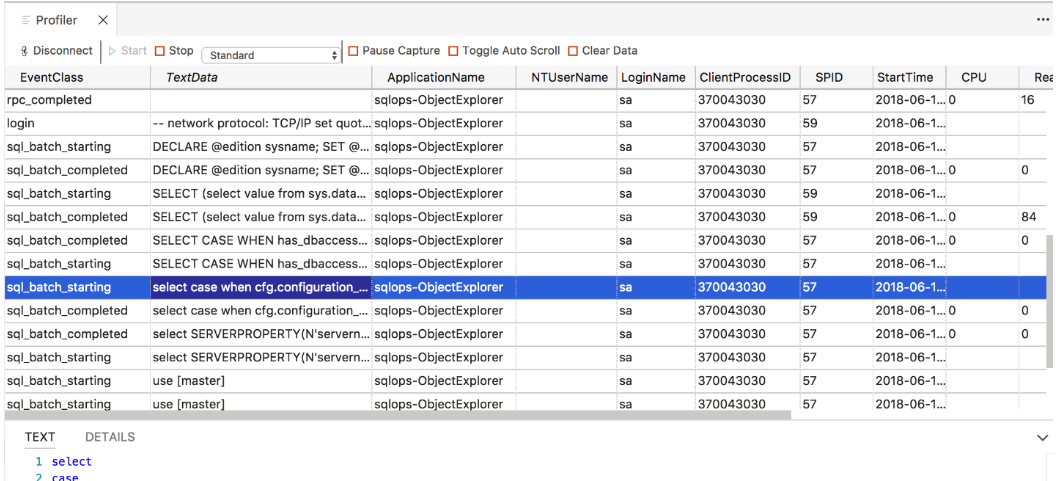Viewport: 1056px width, 481px height.
Task: Sort by the StartTime column header
Action: tap(904, 77)
